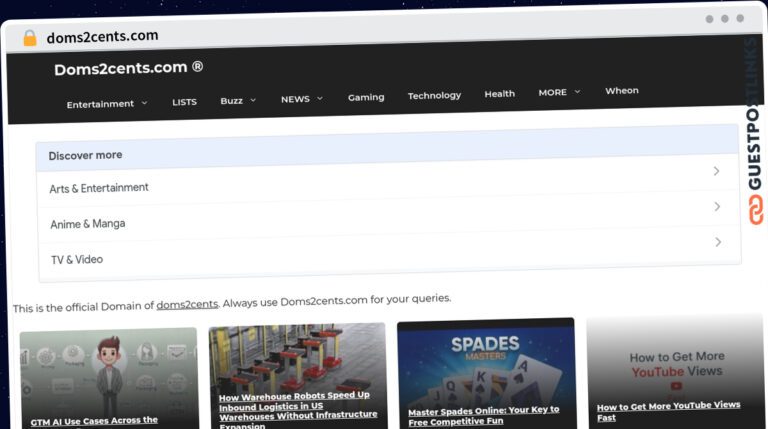768x429 pixels.
Task: Expand the MORE dropdown chevron
Action: coord(577,92)
